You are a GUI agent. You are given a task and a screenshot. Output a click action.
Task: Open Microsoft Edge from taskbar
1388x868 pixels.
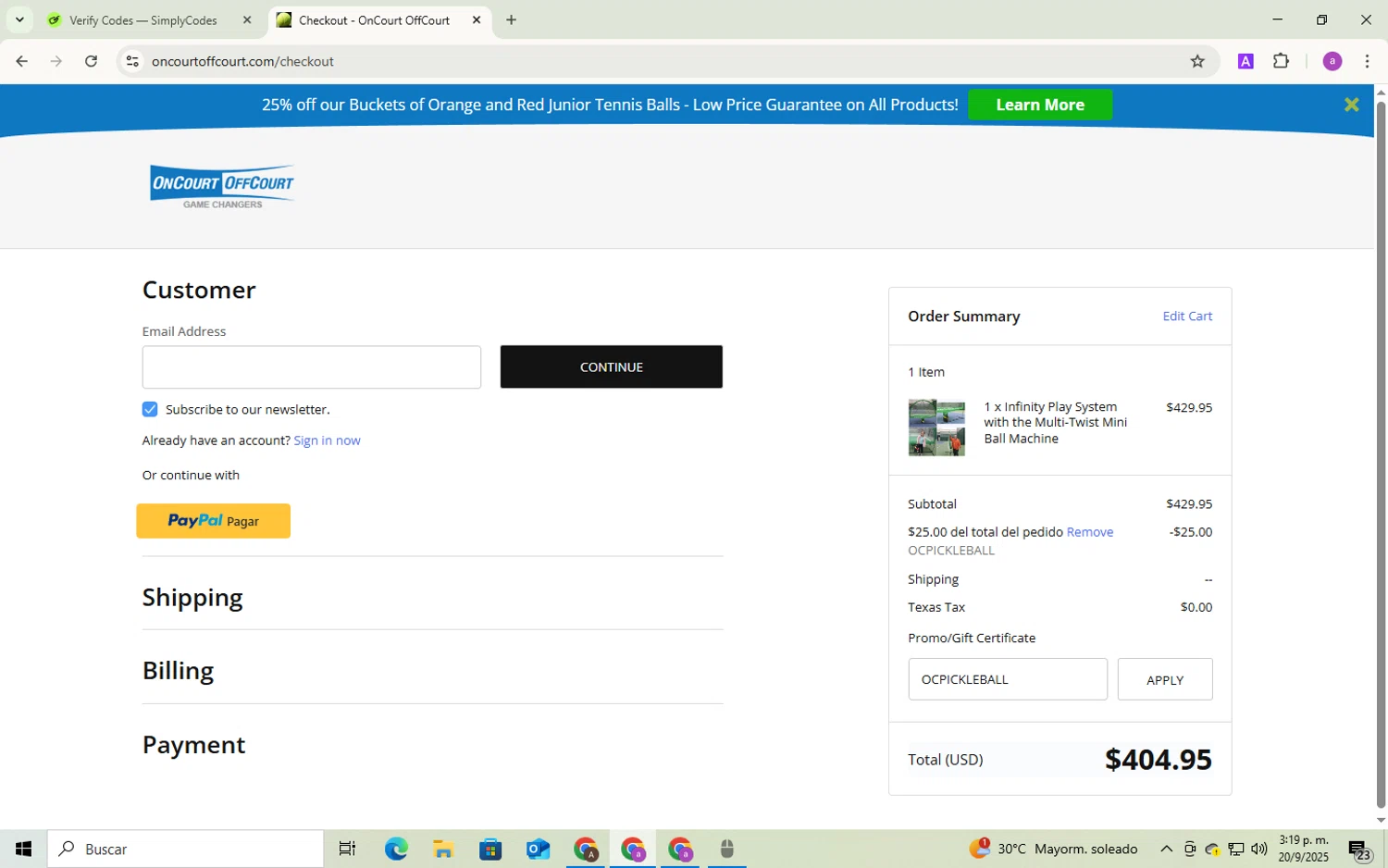396,849
